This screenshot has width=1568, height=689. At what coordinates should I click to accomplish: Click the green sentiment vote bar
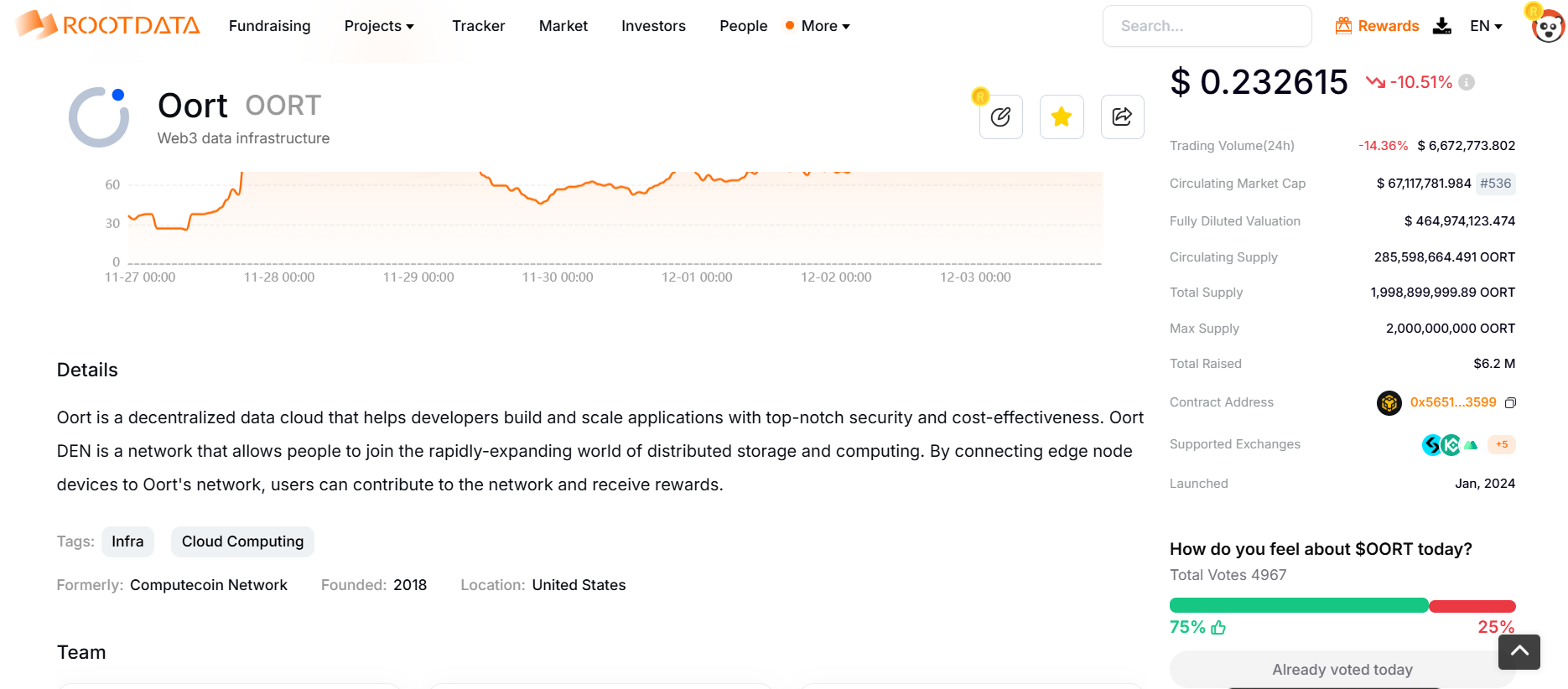(x=1298, y=606)
